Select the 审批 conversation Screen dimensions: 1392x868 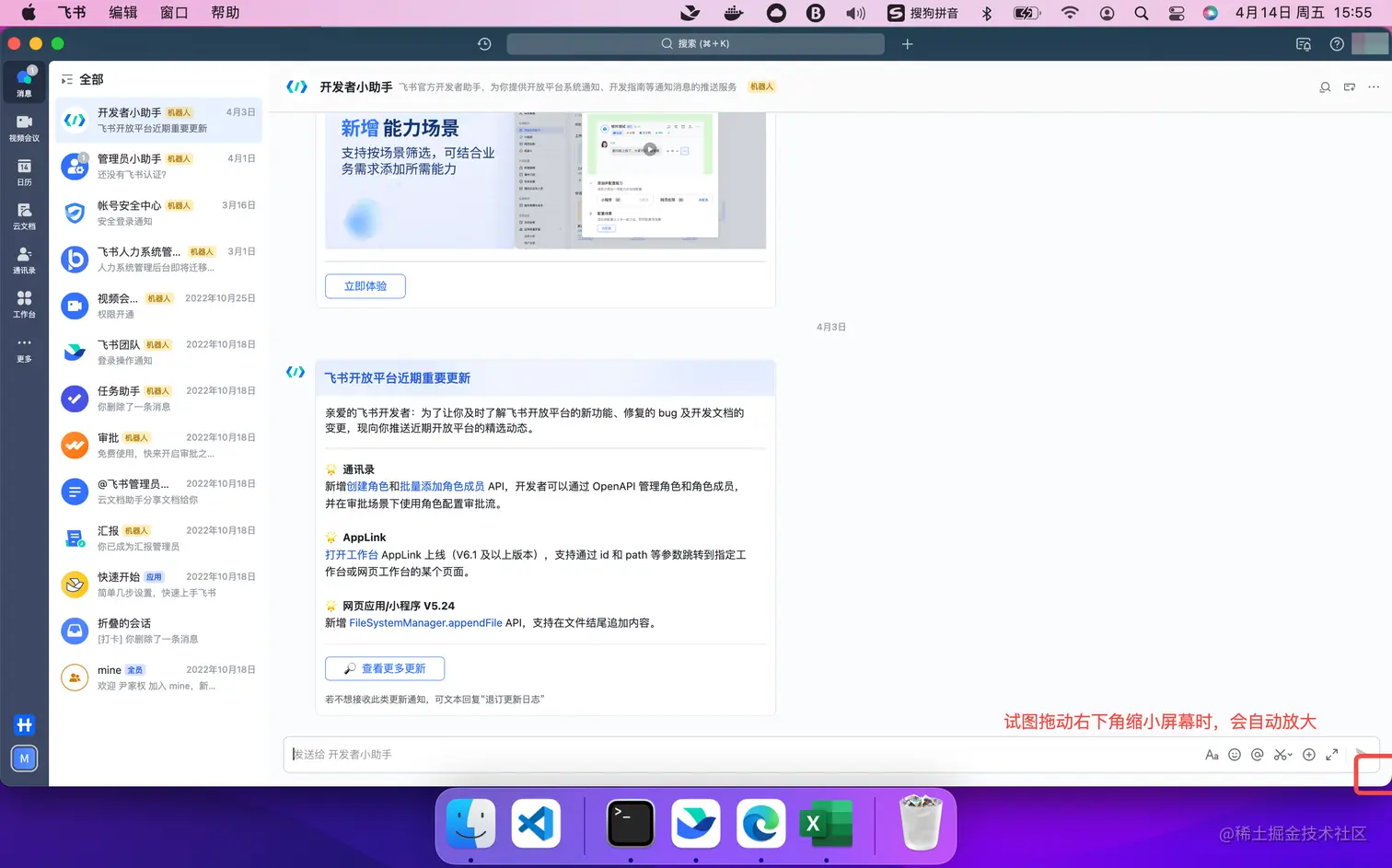point(158,446)
